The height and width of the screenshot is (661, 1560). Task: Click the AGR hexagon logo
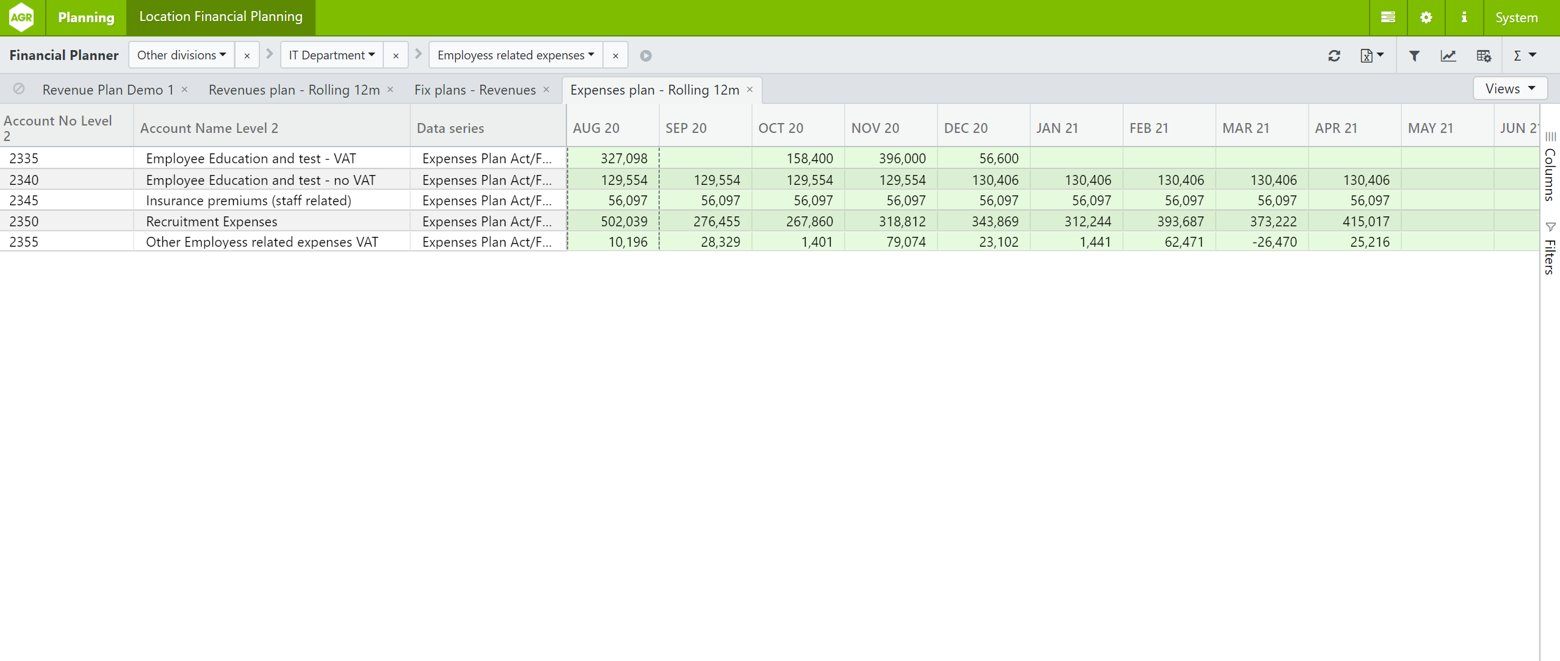tap(21, 18)
